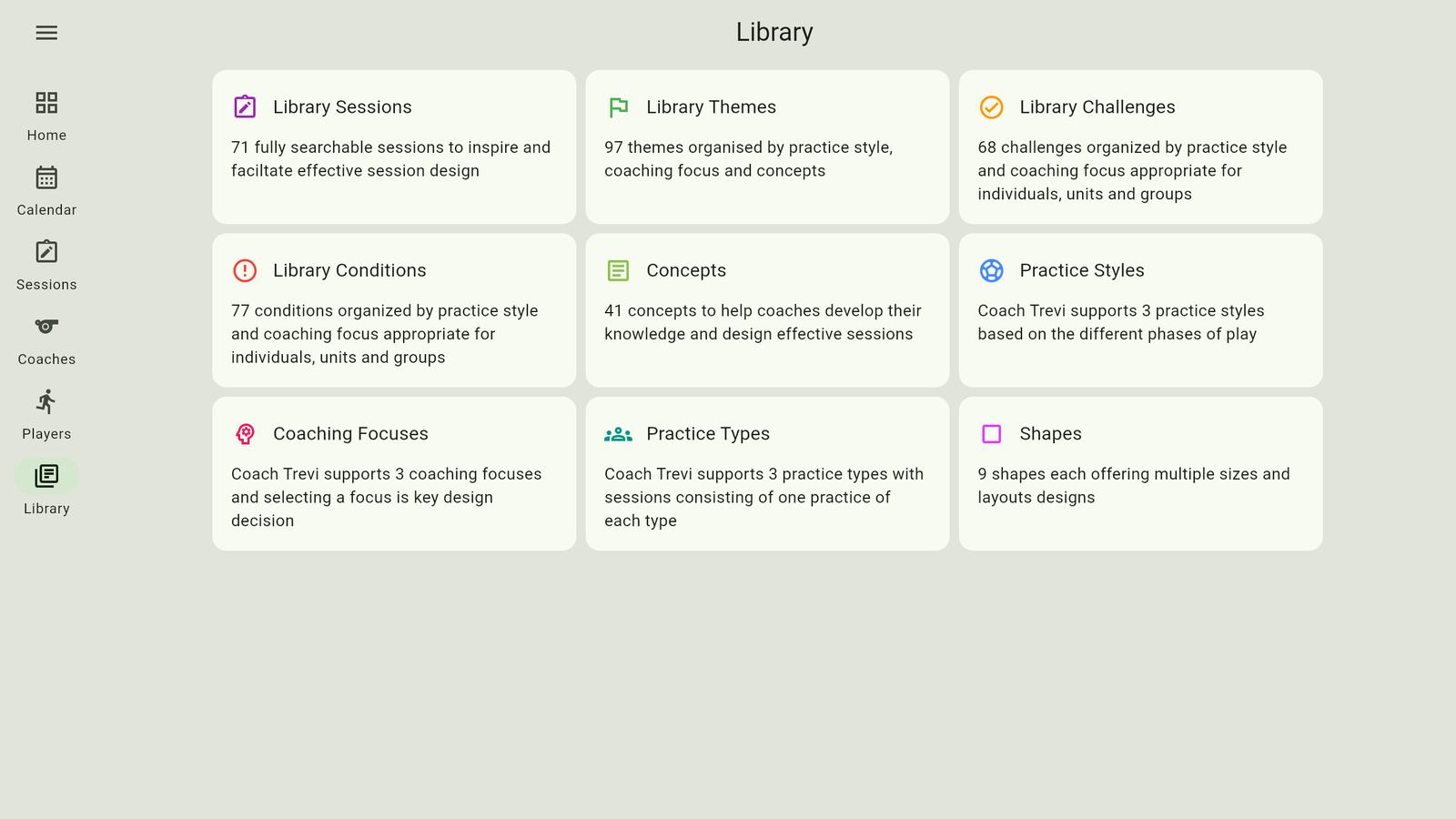
Task: Open the Practice Types card heading
Action: point(708,434)
